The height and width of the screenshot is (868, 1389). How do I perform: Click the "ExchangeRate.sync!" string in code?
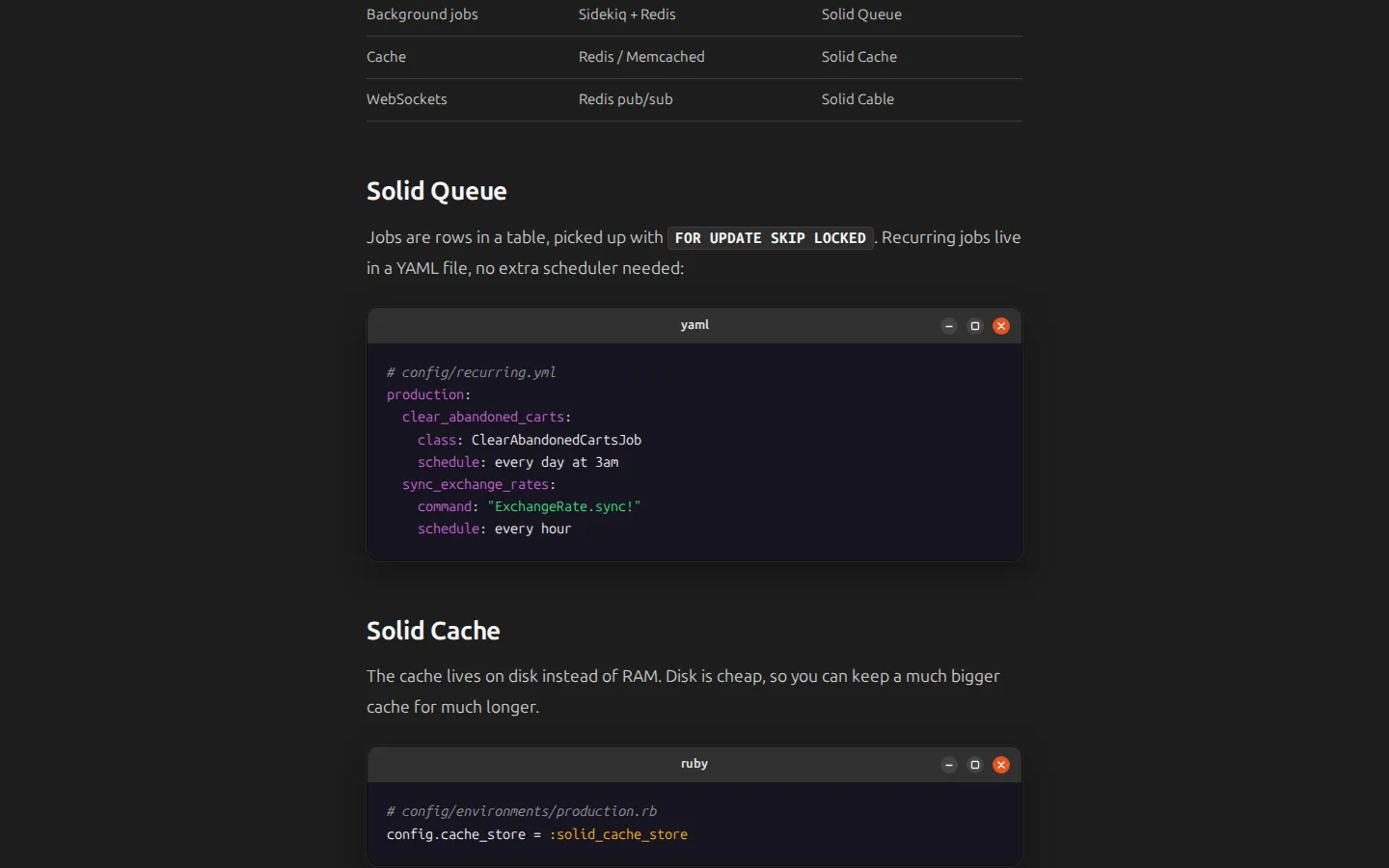[564, 506]
